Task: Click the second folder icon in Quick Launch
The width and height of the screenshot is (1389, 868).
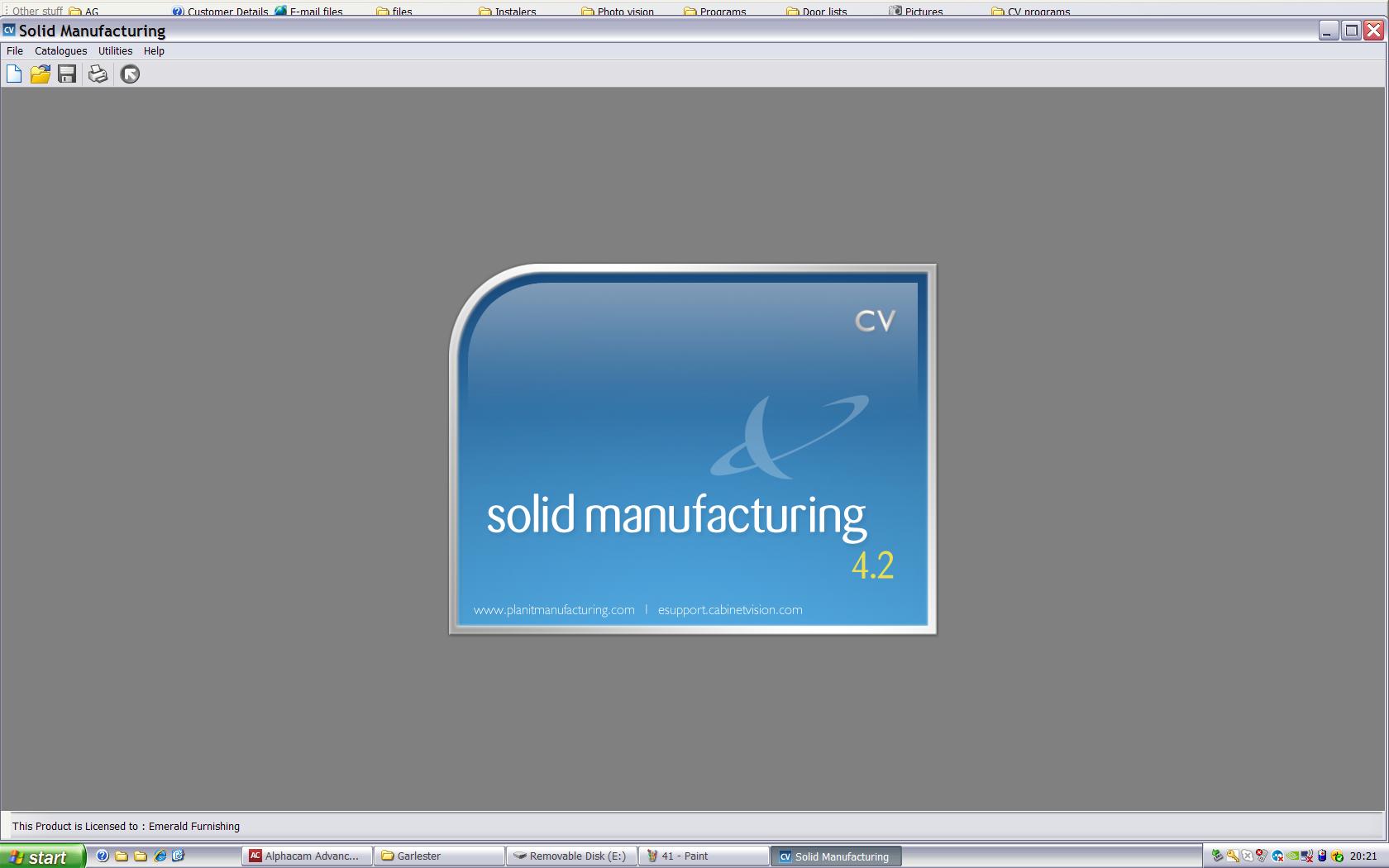Action: coord(141,856)
